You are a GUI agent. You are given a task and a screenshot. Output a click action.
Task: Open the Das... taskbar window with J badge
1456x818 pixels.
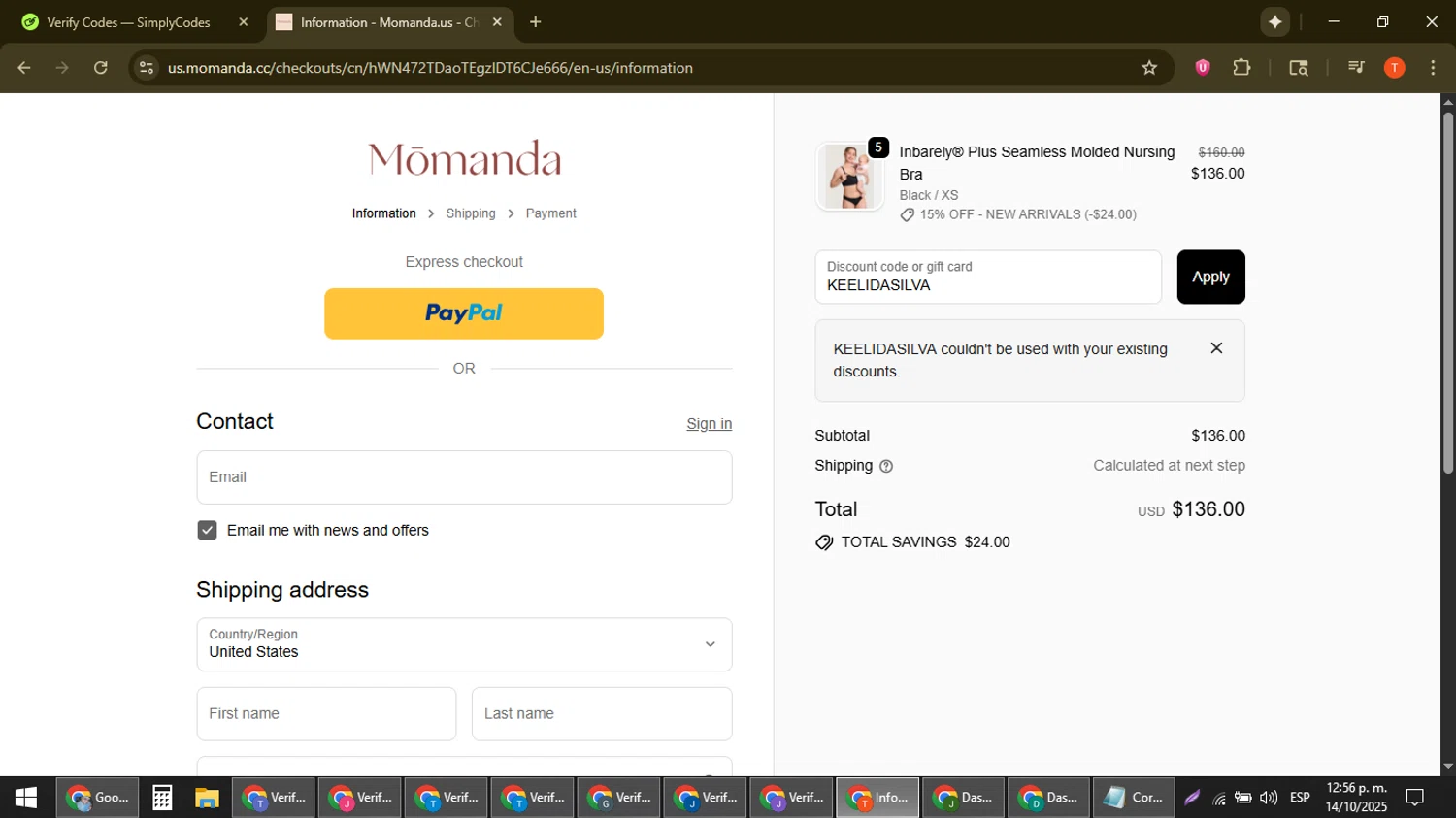coord(962,798)
